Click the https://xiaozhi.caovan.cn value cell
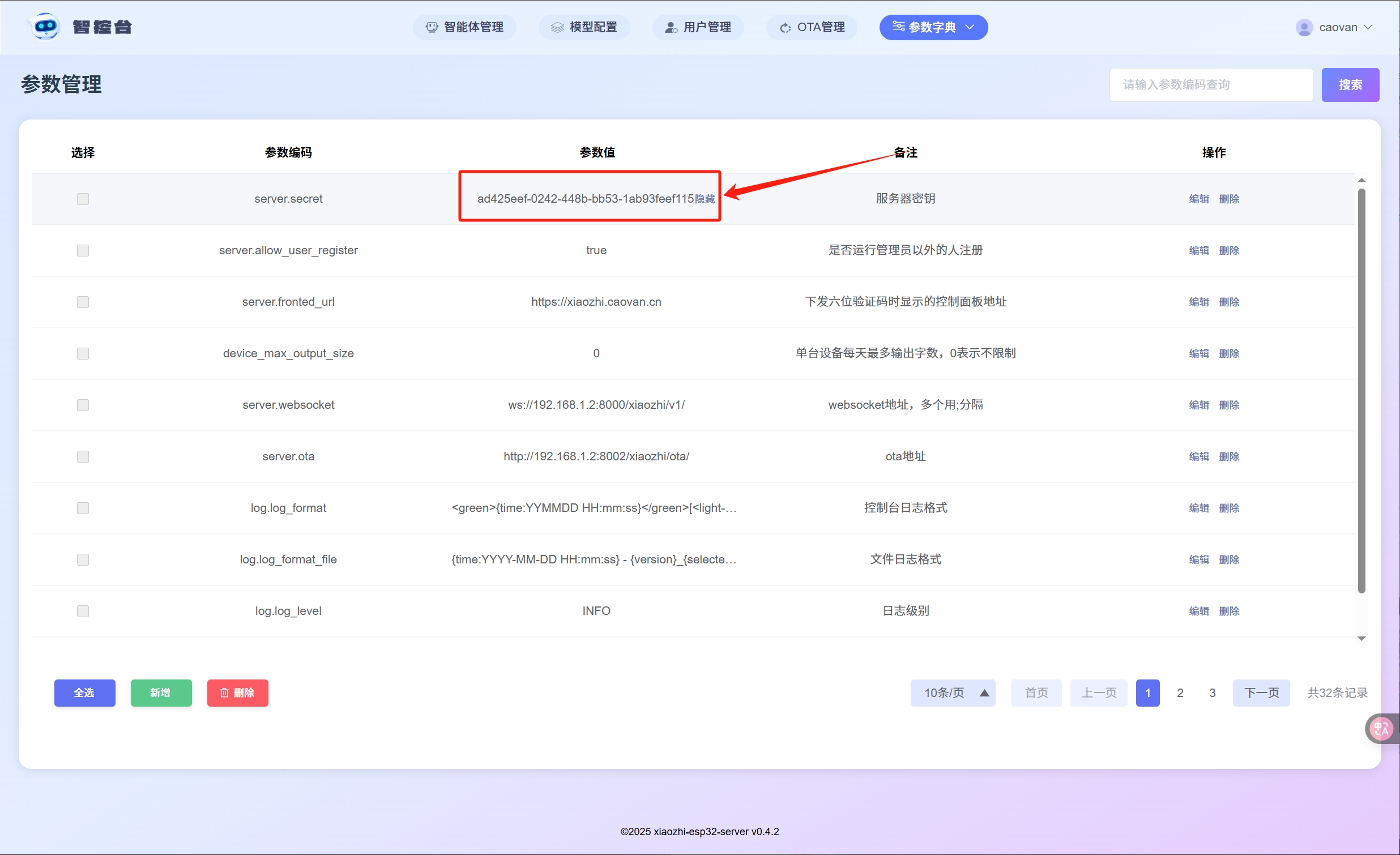This screenshot has width=1400, height=855. point(596,302)
